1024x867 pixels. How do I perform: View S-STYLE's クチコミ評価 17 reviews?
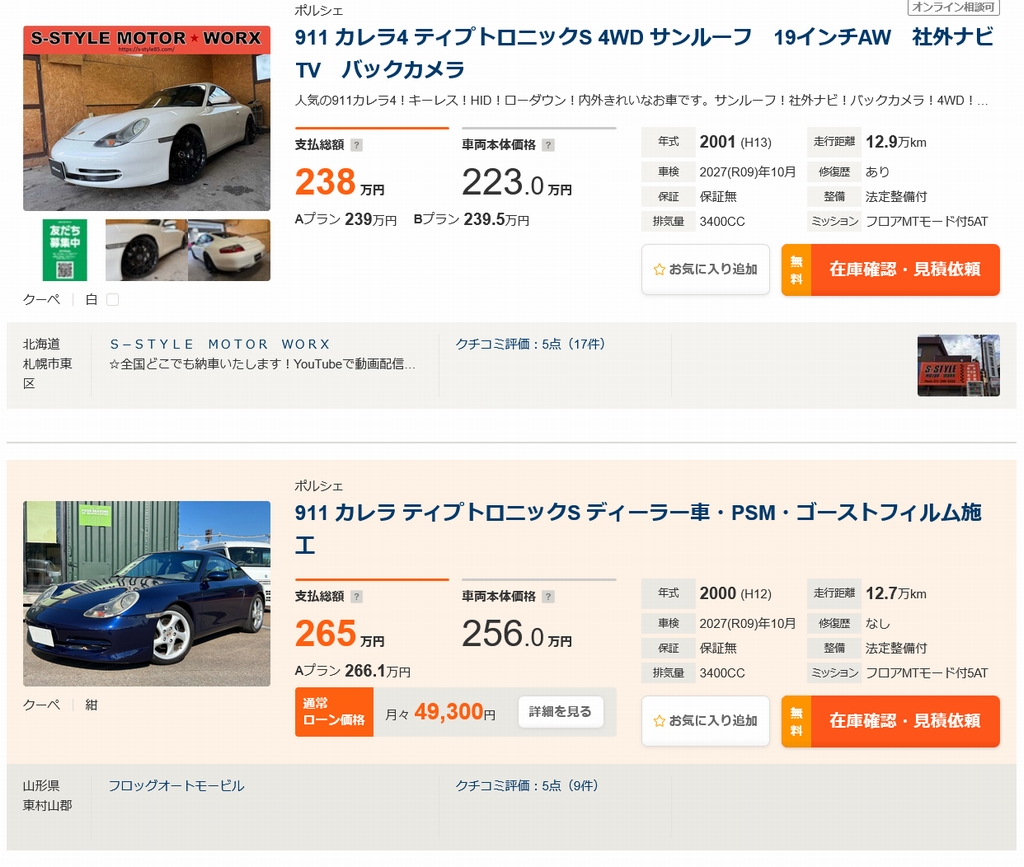click(x=530, y=344)
